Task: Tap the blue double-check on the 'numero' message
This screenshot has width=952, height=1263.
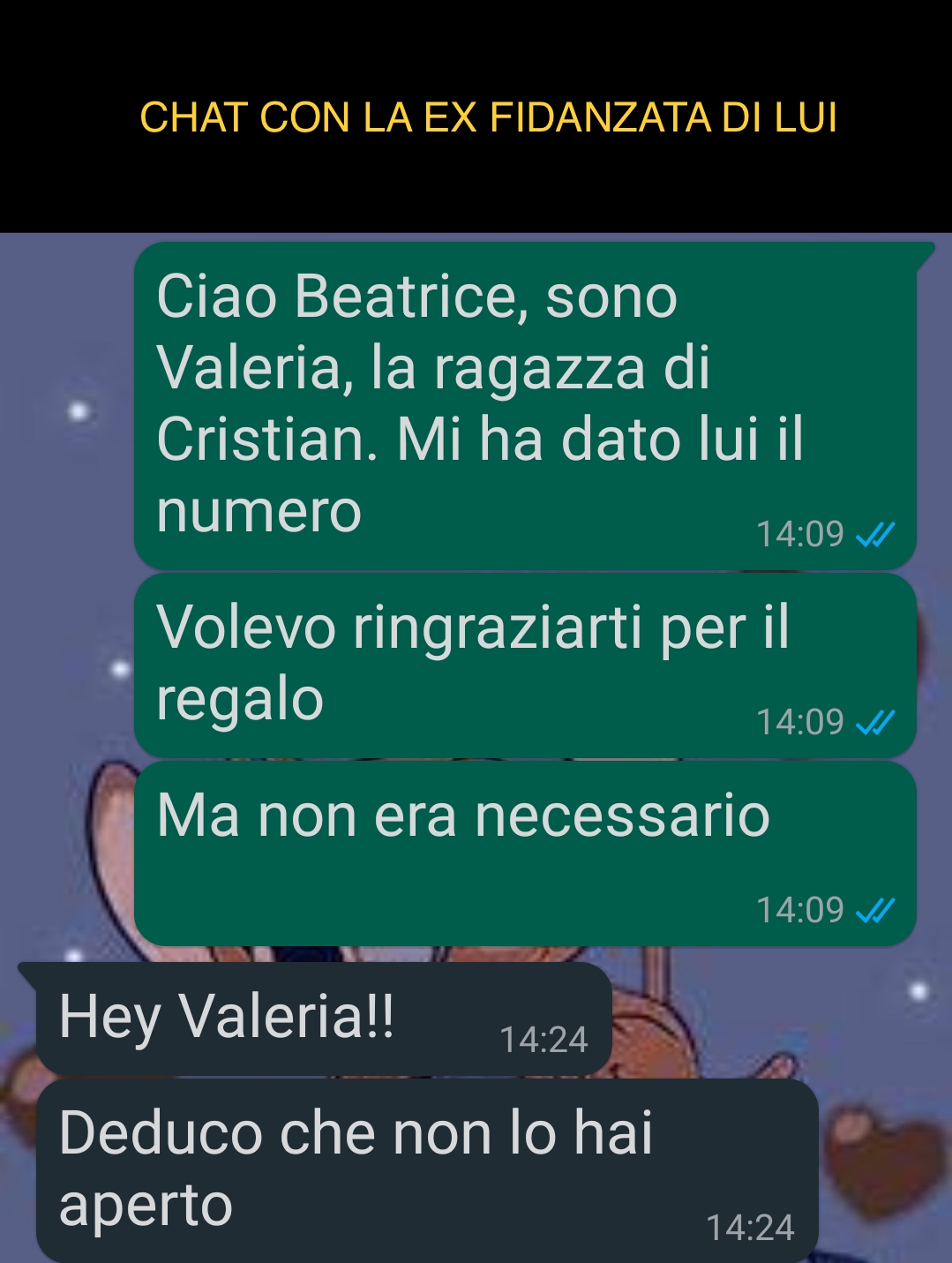Action: click(x=875, y=535)
